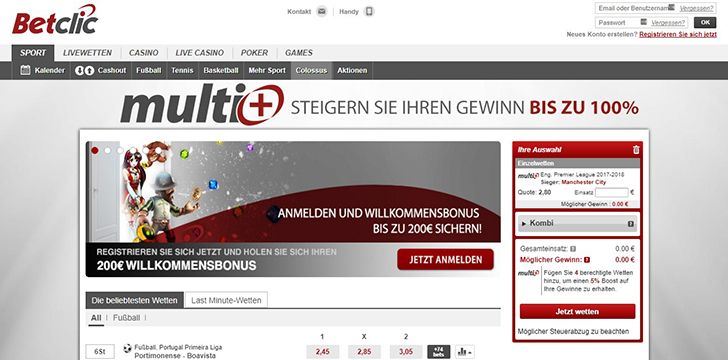Click the Kontakt text link
The height and width of the screenshot is (360, 728).
click(299, 12)
